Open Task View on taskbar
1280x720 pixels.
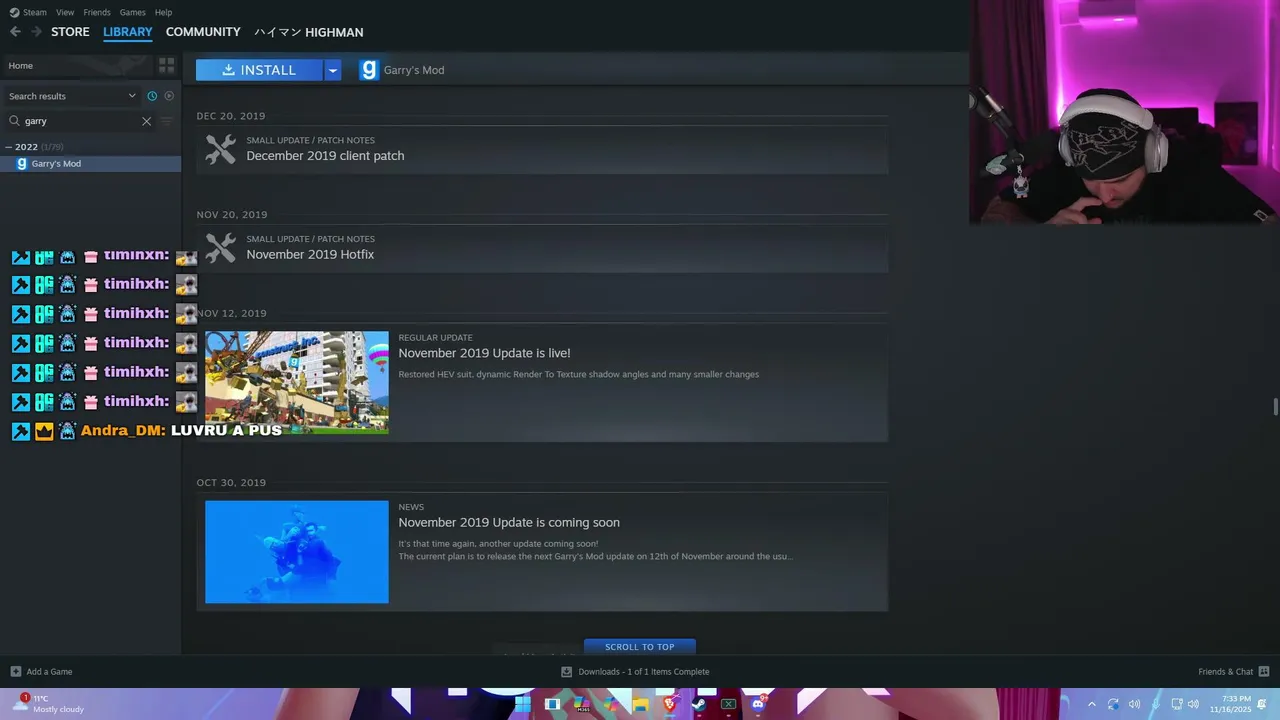click(x=552, y=704)
